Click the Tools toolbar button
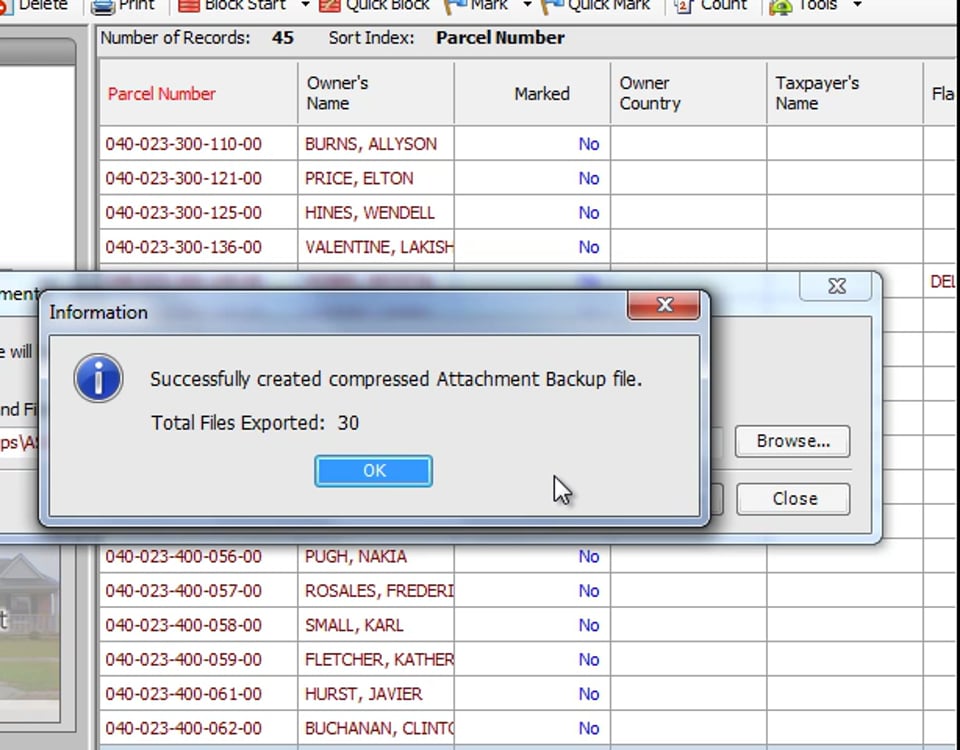Viewport: 960px width, 750px height. (x=803, y=6)
